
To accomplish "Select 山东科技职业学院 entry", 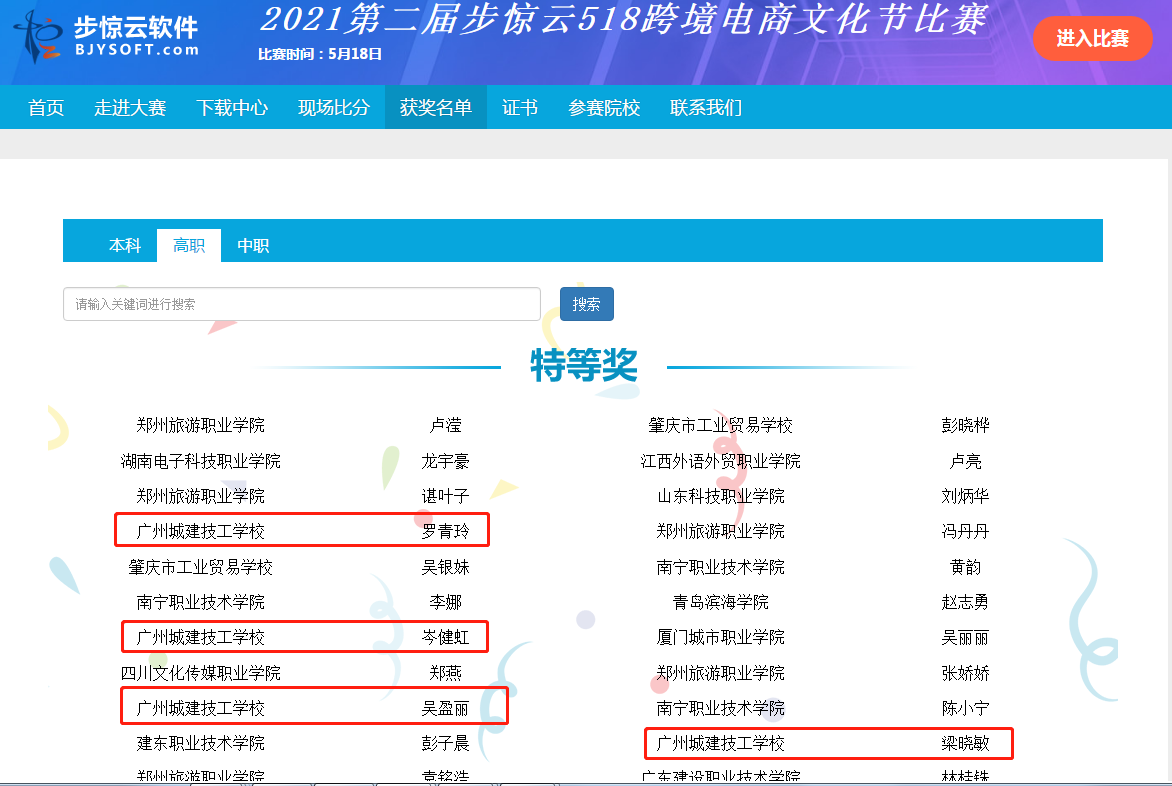I will point(721,496).
